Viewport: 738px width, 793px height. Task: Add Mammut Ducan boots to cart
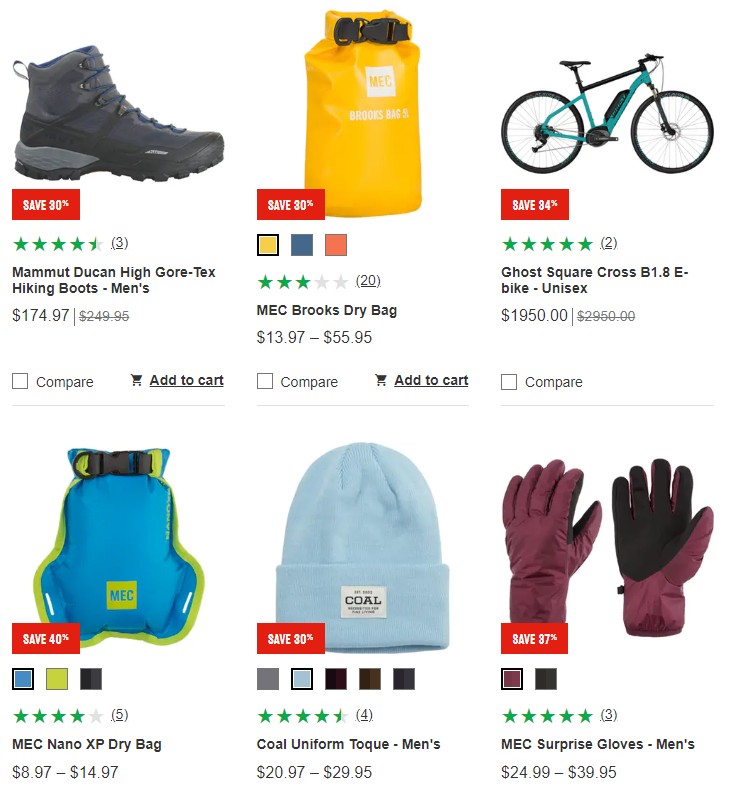coord(186,380)
